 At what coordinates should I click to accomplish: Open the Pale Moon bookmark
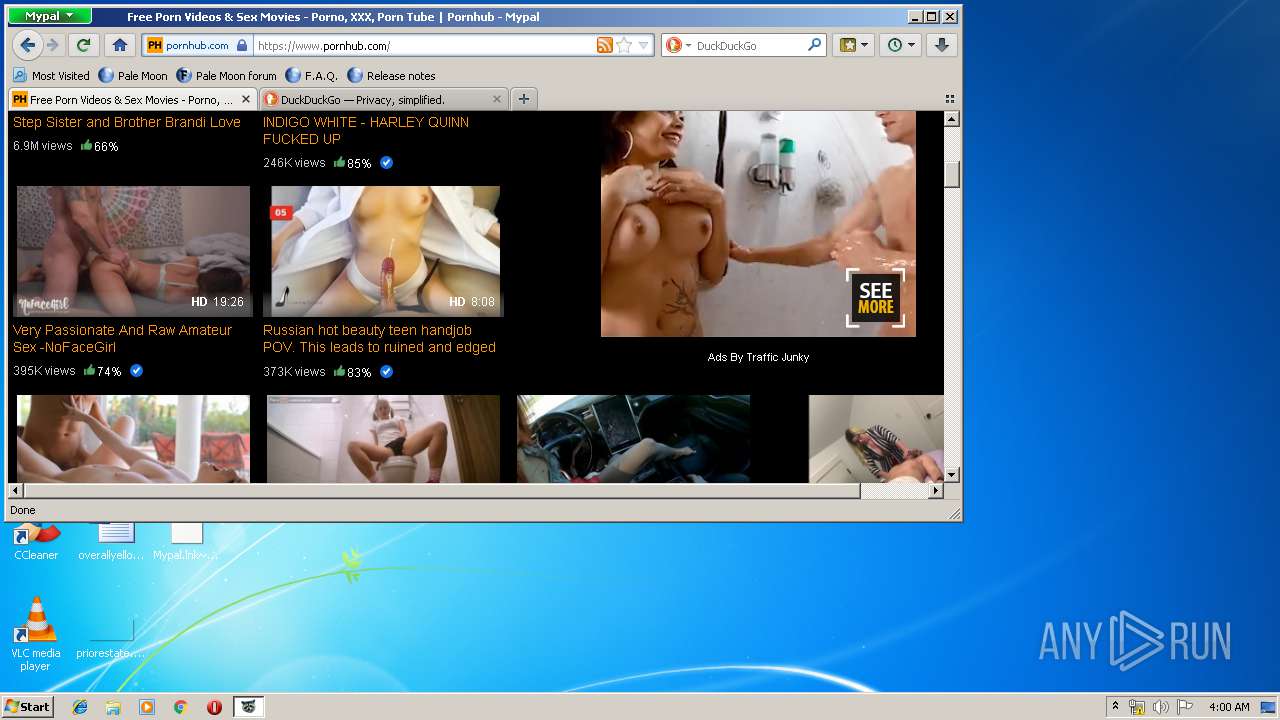[x=133, y=75]
